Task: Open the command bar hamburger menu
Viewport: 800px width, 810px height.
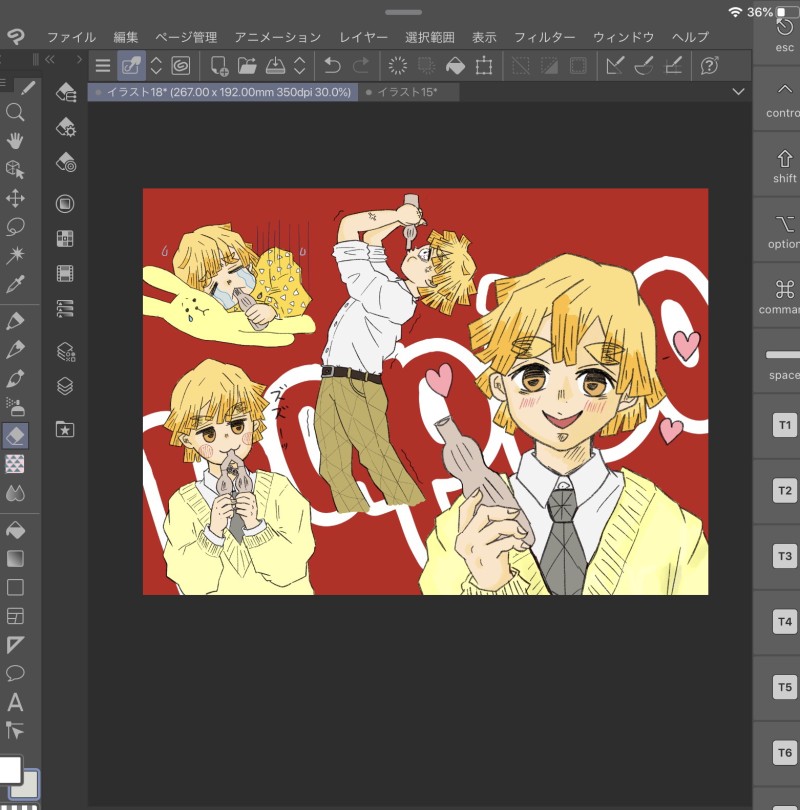Action: pyautogui.click(x=103, y=66)
